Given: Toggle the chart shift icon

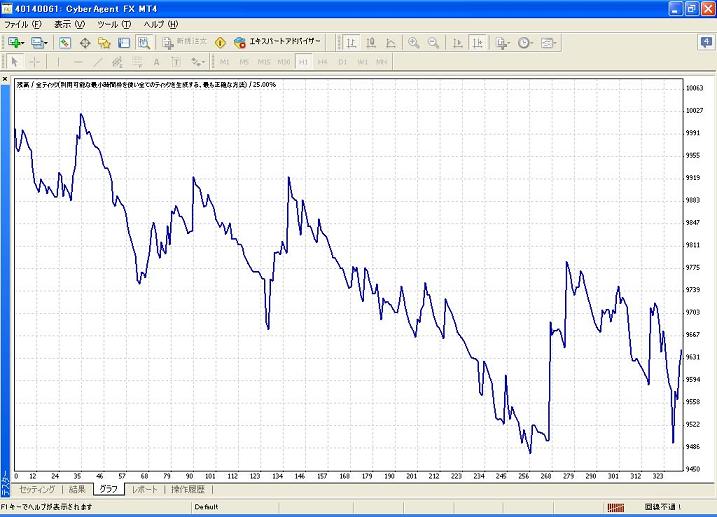Looking at the screenshot, I should [x=477, y=43].
